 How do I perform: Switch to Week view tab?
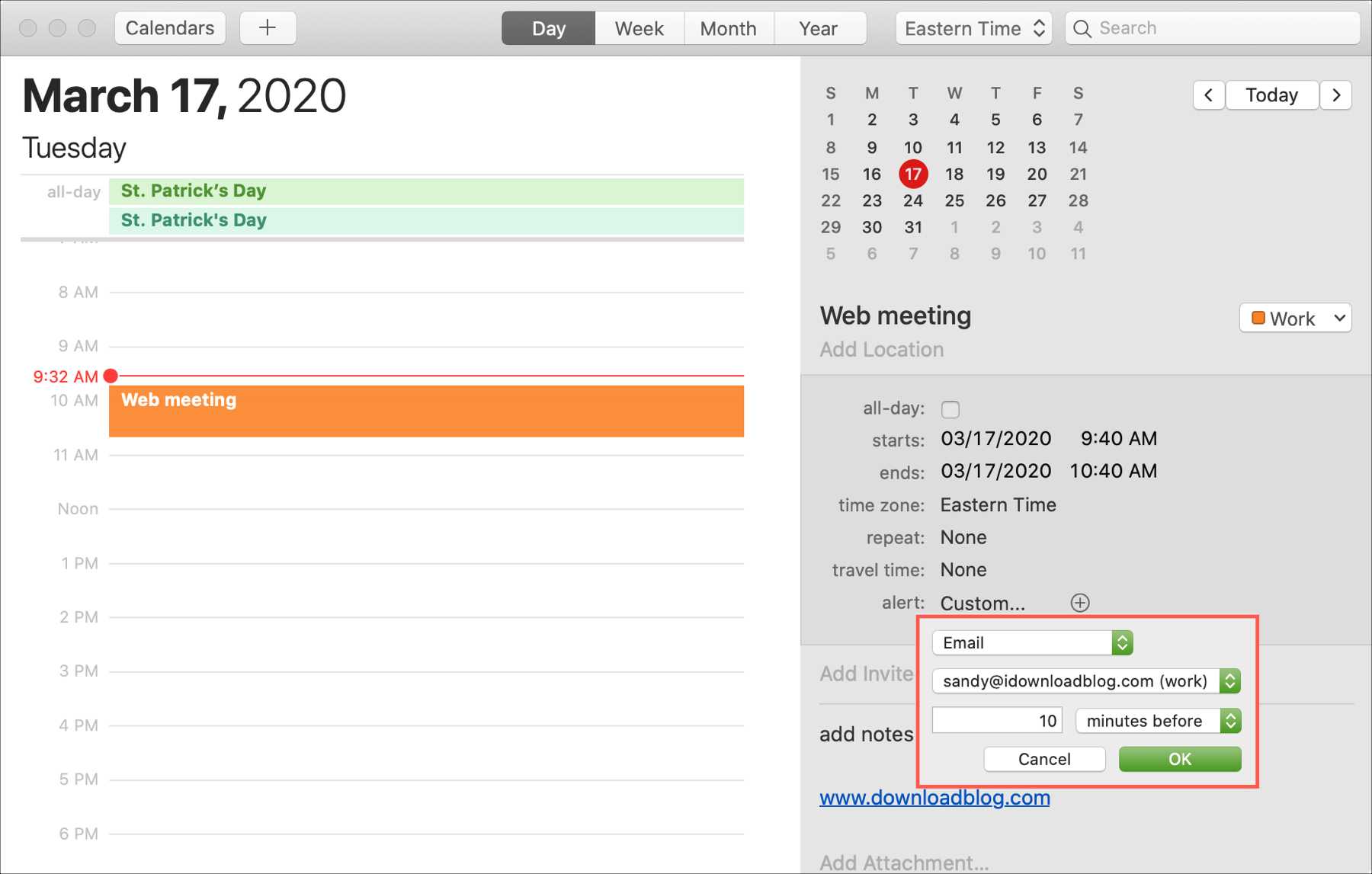[639, 28]
